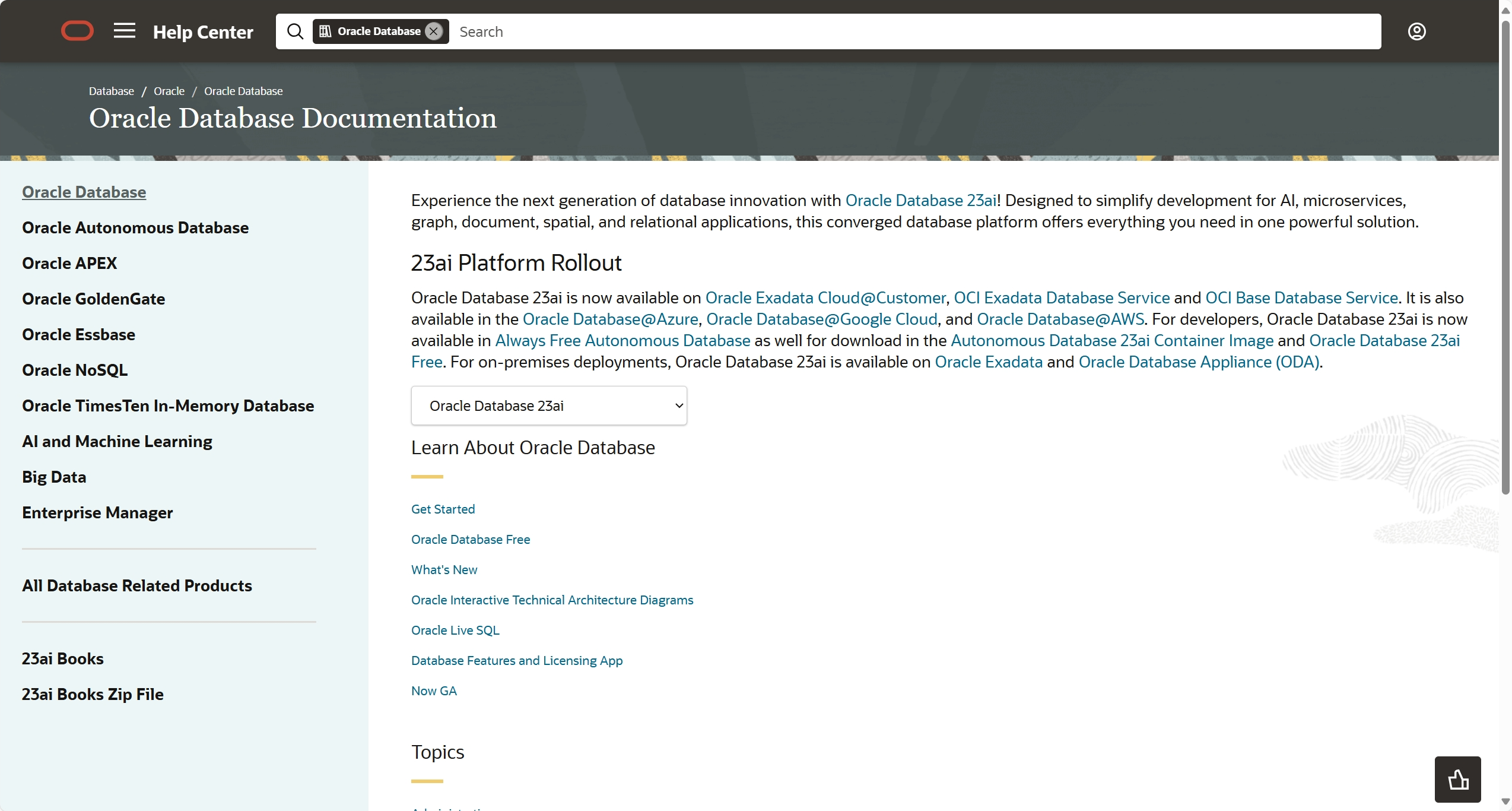Open Oracle Database@AWS link

(1060, 319)
